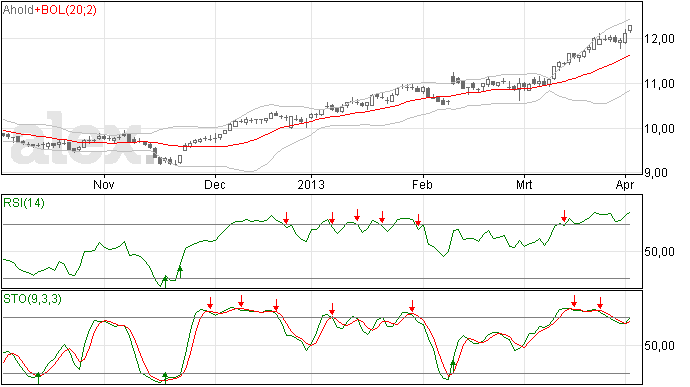Screen dimensions: 690x387
Task: Click the 12,00 price axis label
Action: pos(659,39)
